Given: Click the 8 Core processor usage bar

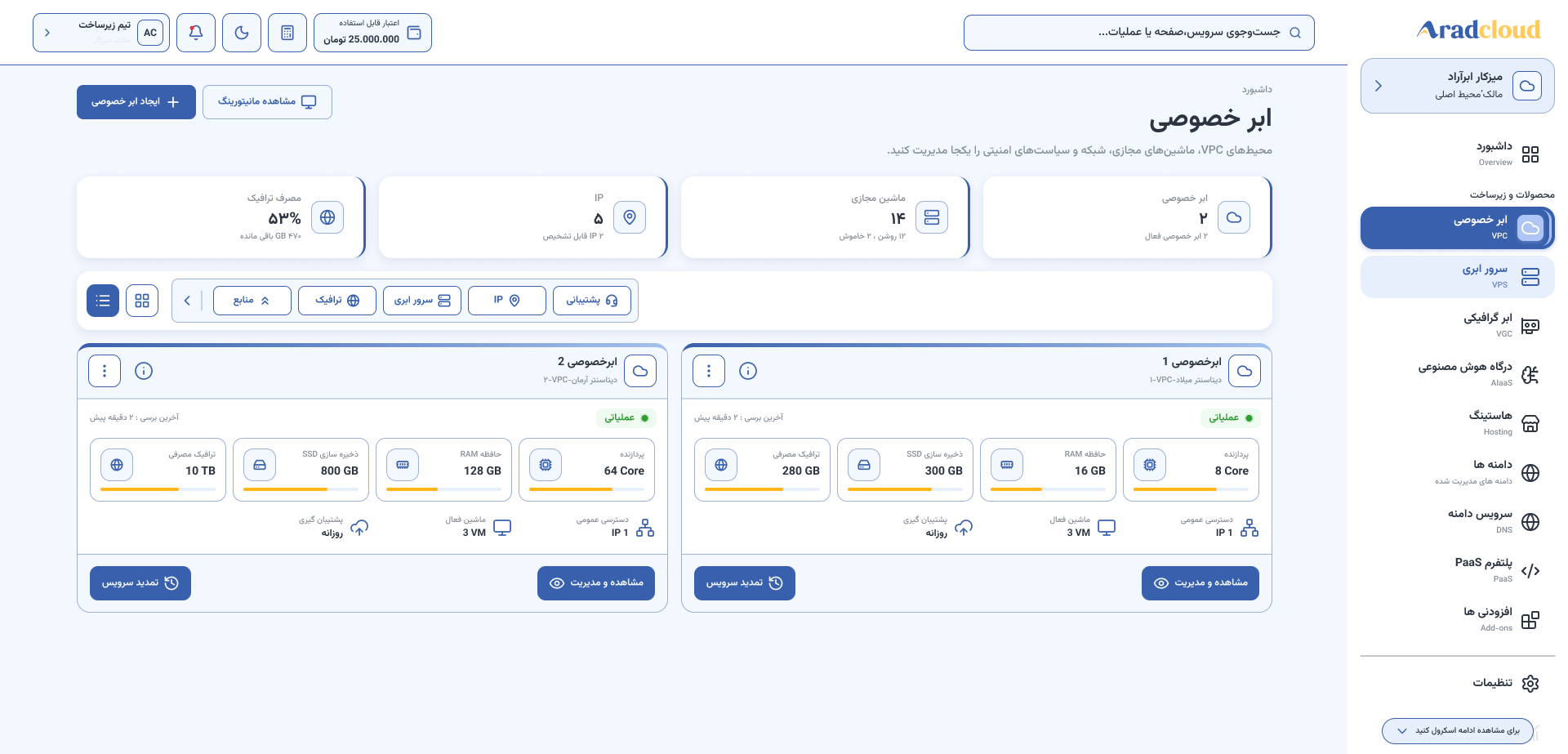Looking at the screenshot, I should coord(1191,489).
